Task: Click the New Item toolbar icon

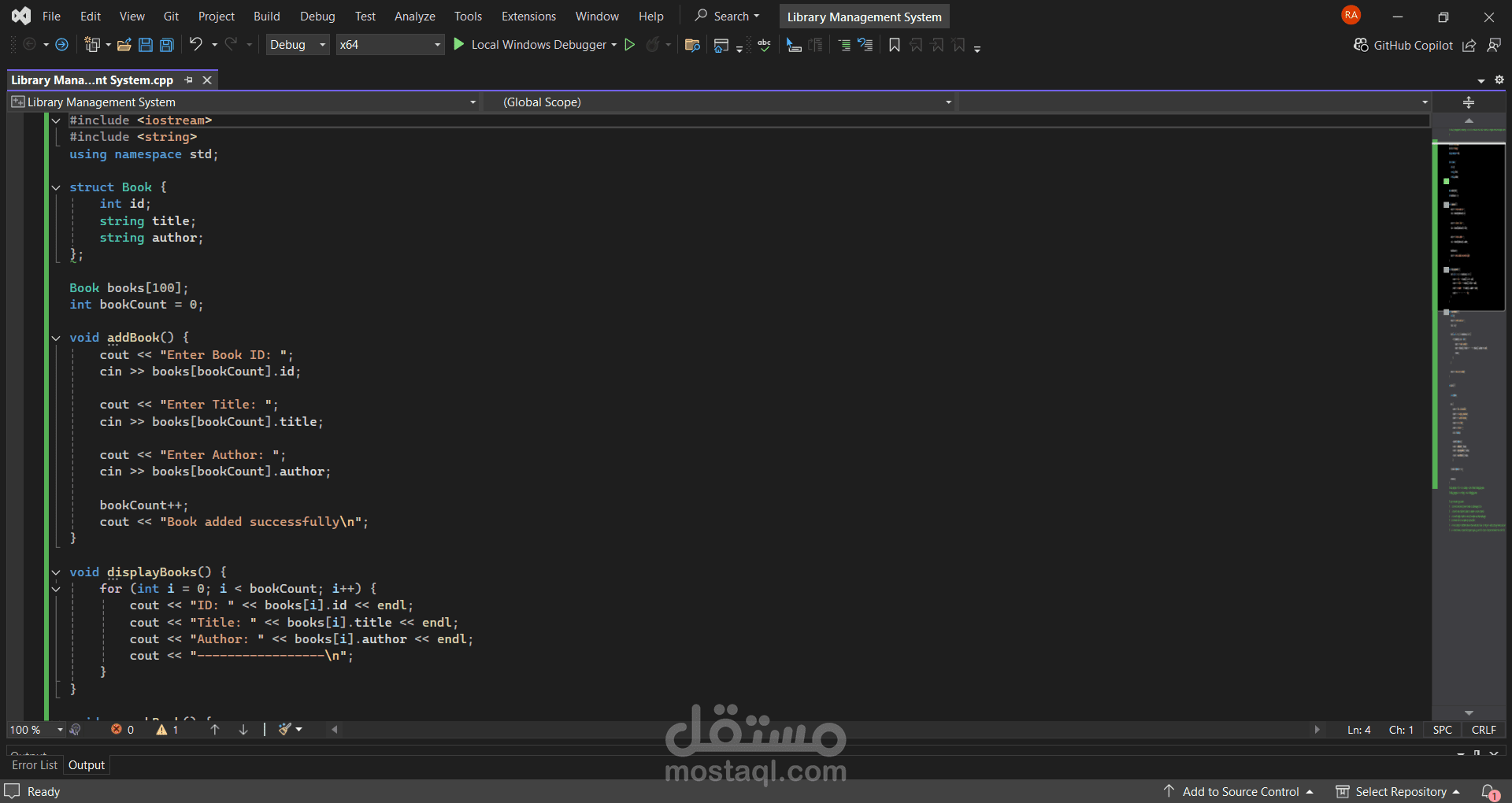Action: point(93,45)
